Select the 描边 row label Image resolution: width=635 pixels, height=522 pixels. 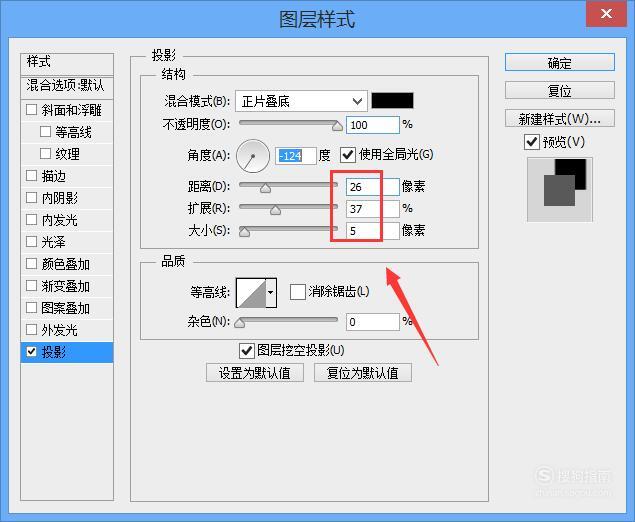pyautogui.click(x=54, y=176)
